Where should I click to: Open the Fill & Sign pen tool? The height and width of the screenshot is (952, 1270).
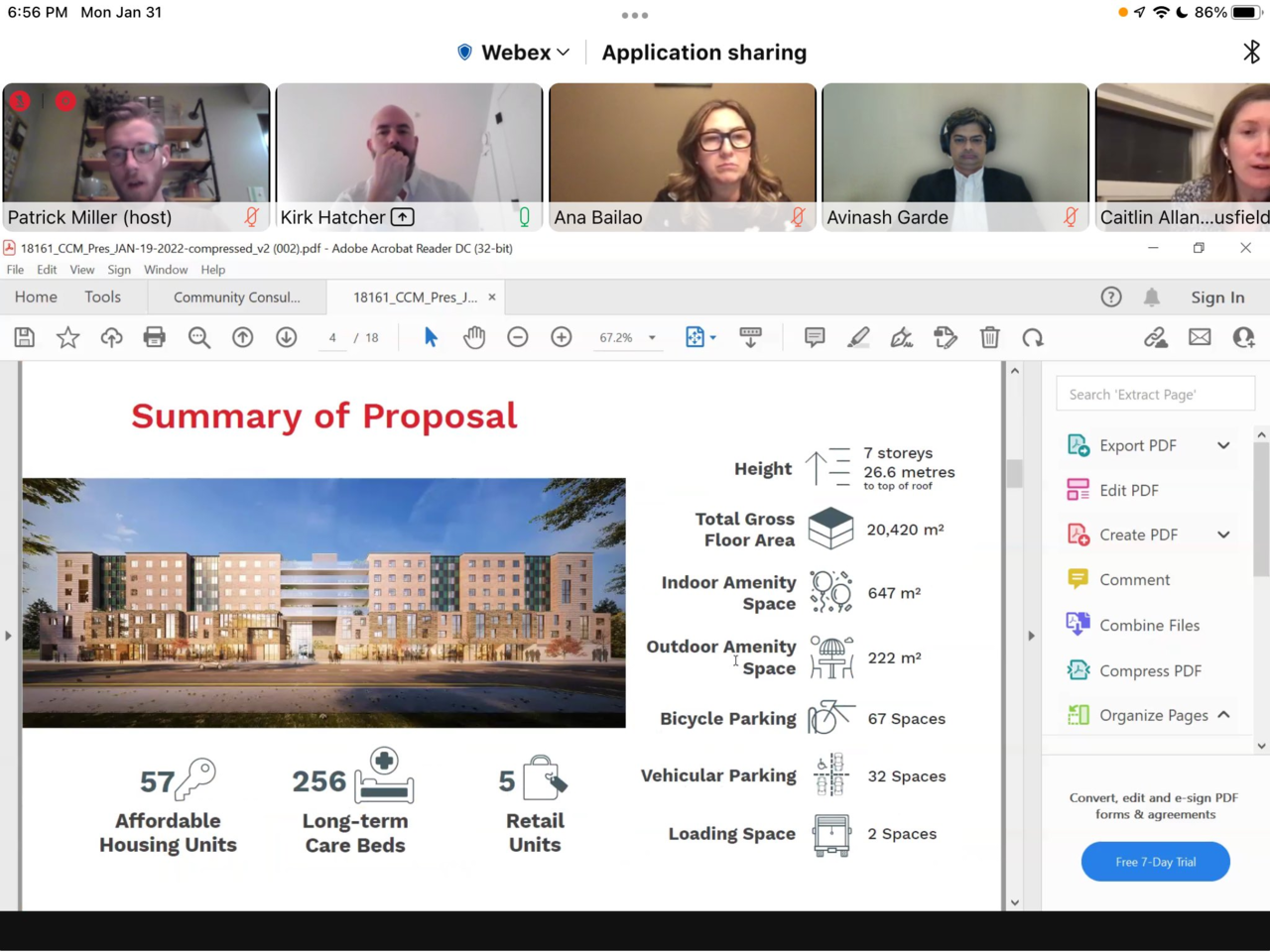pyautogui.click(x=902, y=337)
